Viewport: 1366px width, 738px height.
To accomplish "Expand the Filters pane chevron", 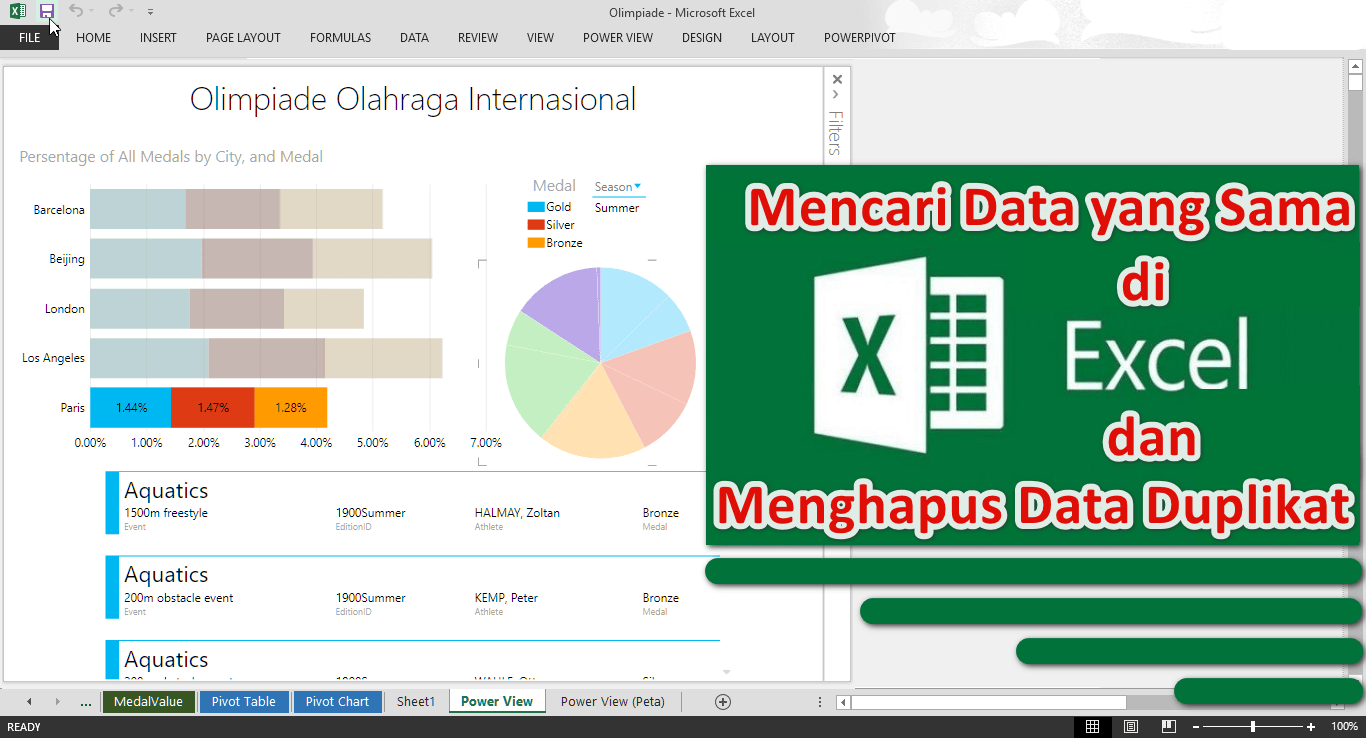I will coord(836,95).
